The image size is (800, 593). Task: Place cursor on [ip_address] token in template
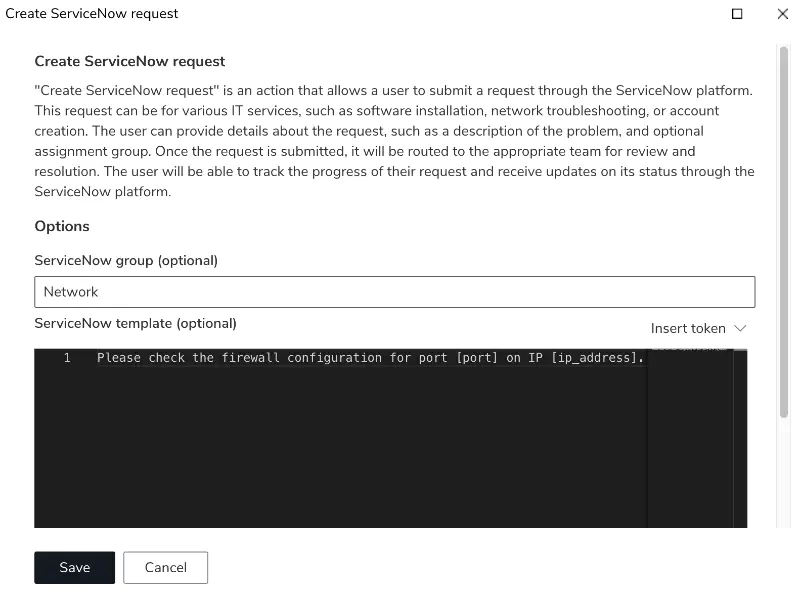[594, 358]
